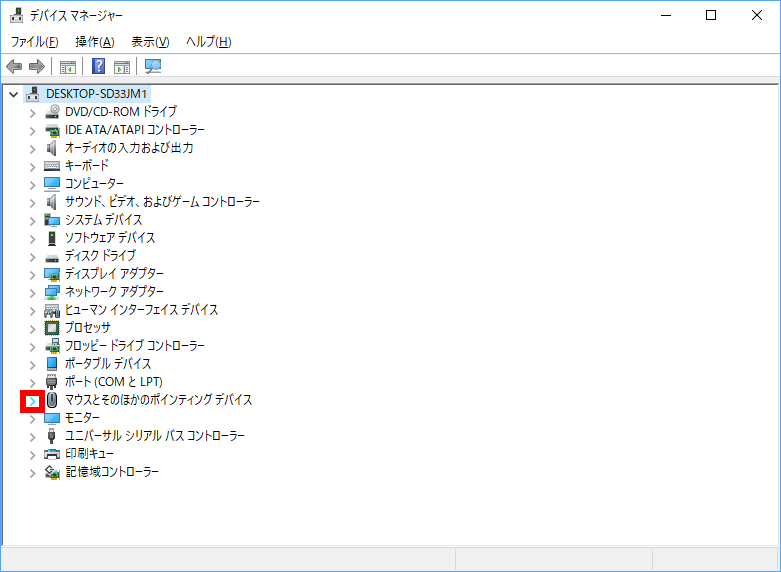781x572 pixels.
Task: Click the computer icon beside DESKTOP-SD33JM1
Action: click(x=32, y=94)
